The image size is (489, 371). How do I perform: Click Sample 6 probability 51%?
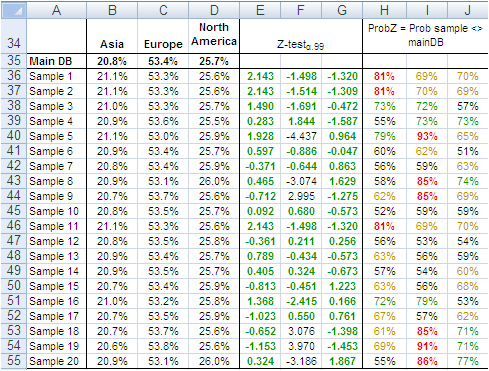tap(468, 151)
